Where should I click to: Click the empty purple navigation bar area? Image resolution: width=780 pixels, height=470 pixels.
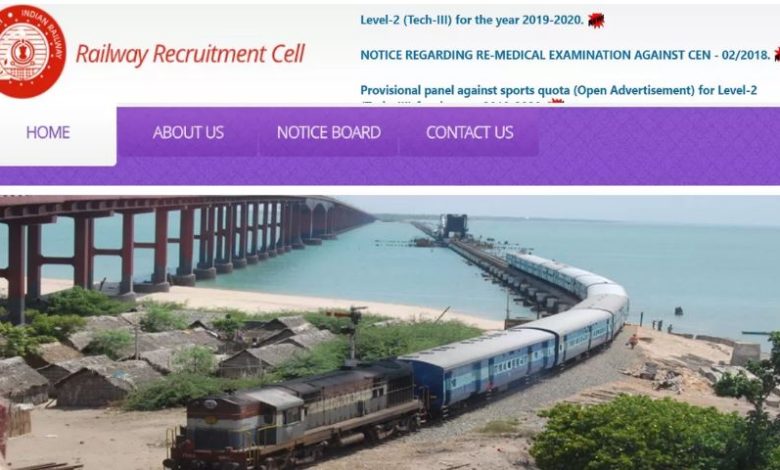(657, 144)
